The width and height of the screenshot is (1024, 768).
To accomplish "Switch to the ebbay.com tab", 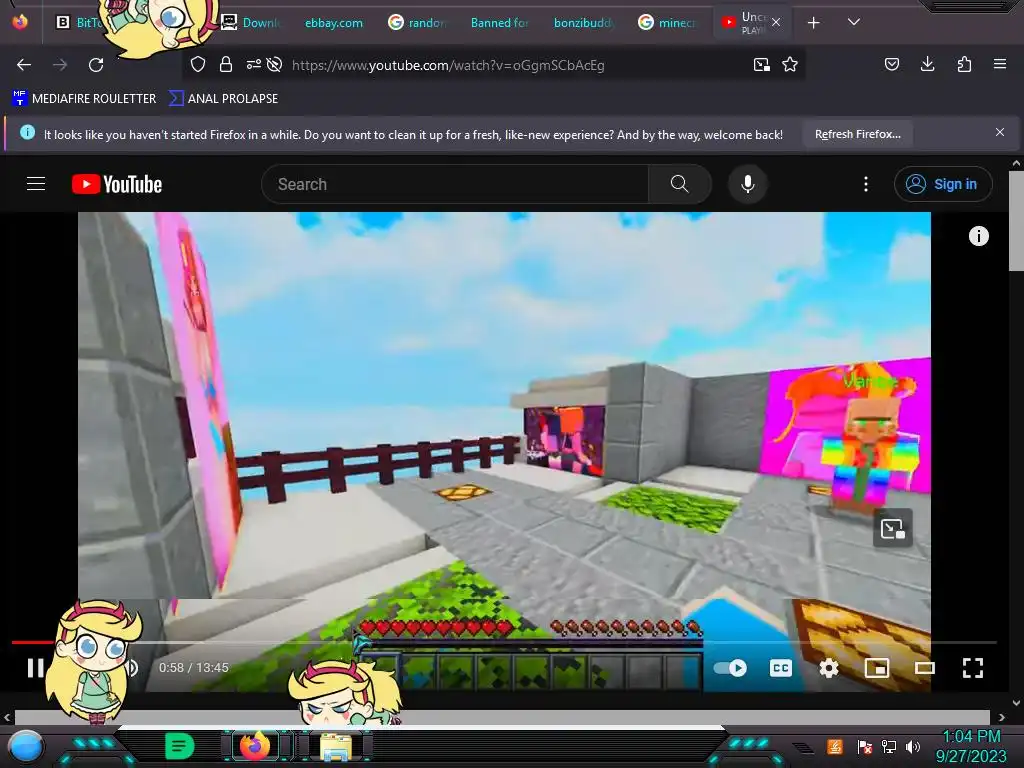I will (x=333, y=23).
